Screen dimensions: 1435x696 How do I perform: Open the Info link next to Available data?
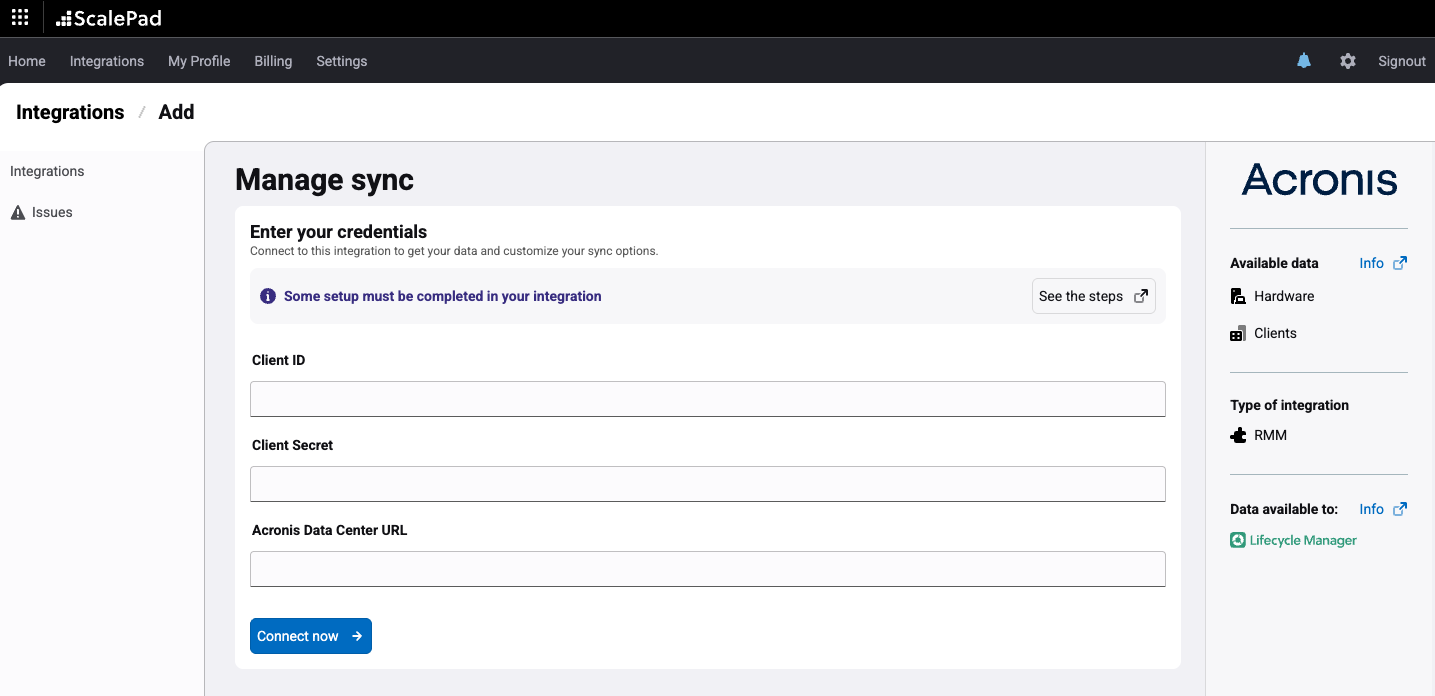coord(1371,263)
